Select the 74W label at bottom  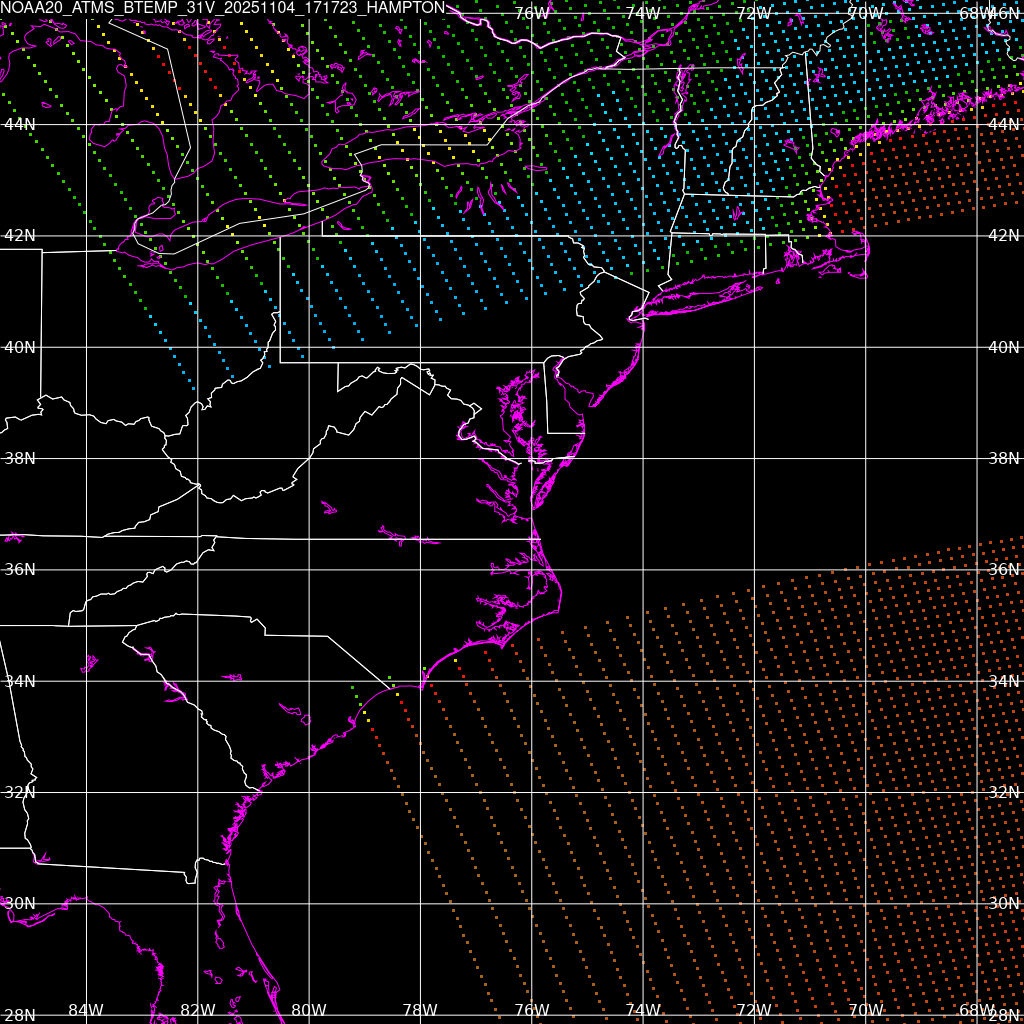coord(643,1010)
